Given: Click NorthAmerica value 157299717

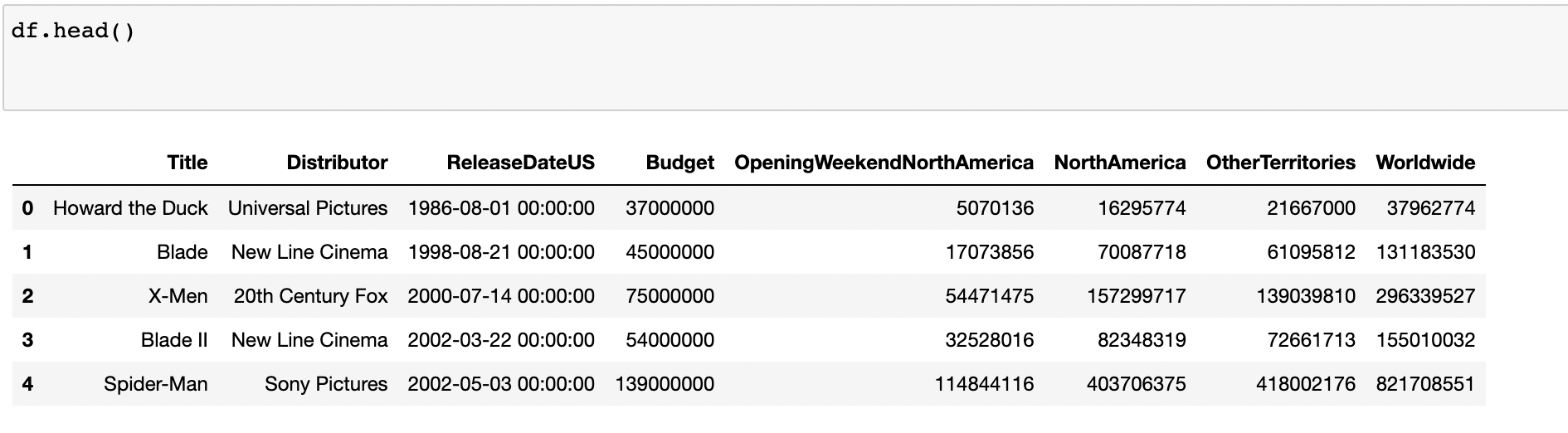Looking at the screenshot, I should click(1137, 296).
